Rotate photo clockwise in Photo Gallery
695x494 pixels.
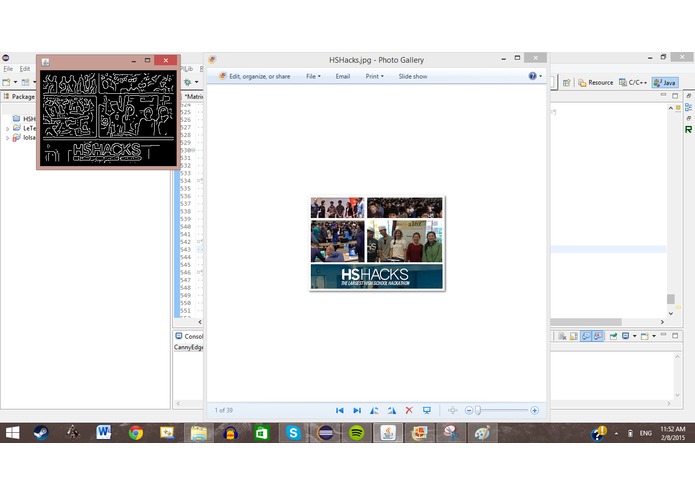pyautogui.click(x=391, y=411)
